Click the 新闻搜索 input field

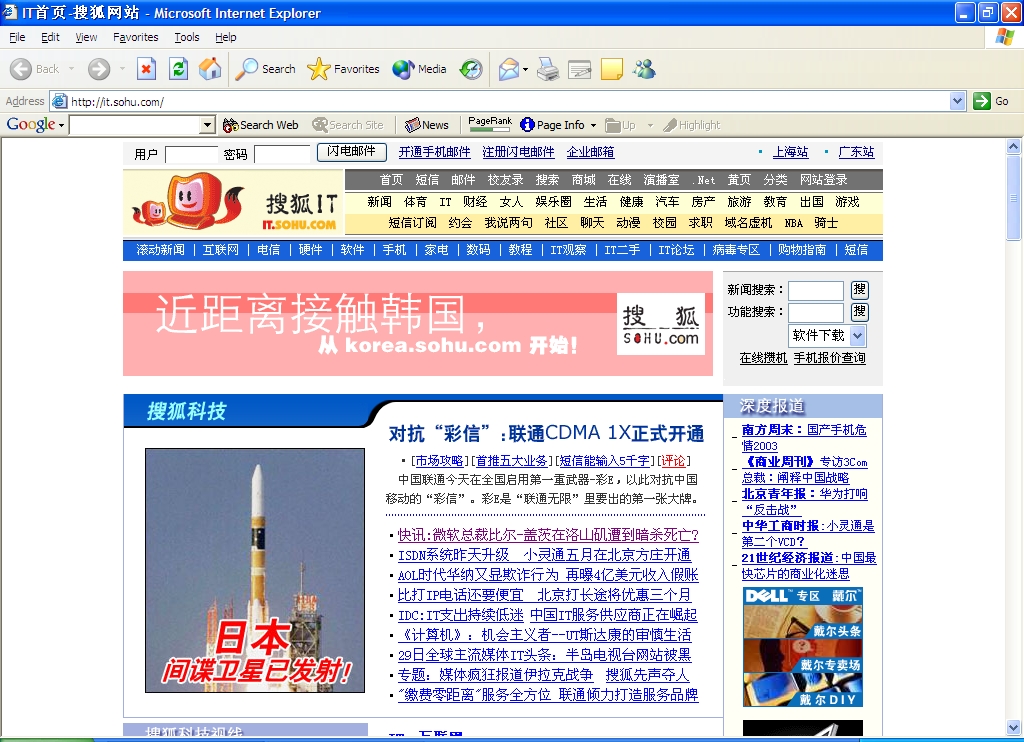click(x=816, y=291)
